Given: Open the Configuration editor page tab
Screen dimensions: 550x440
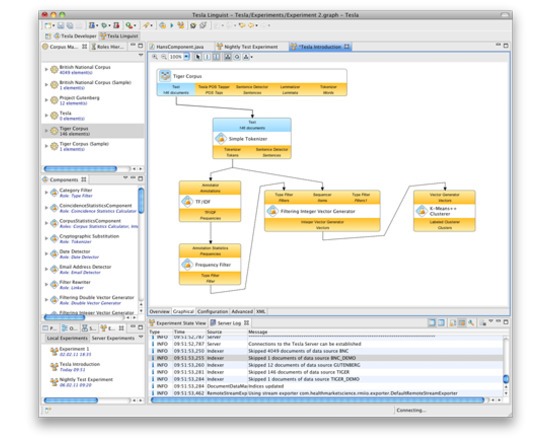Looking at the screenshot, I should (212, 311).
